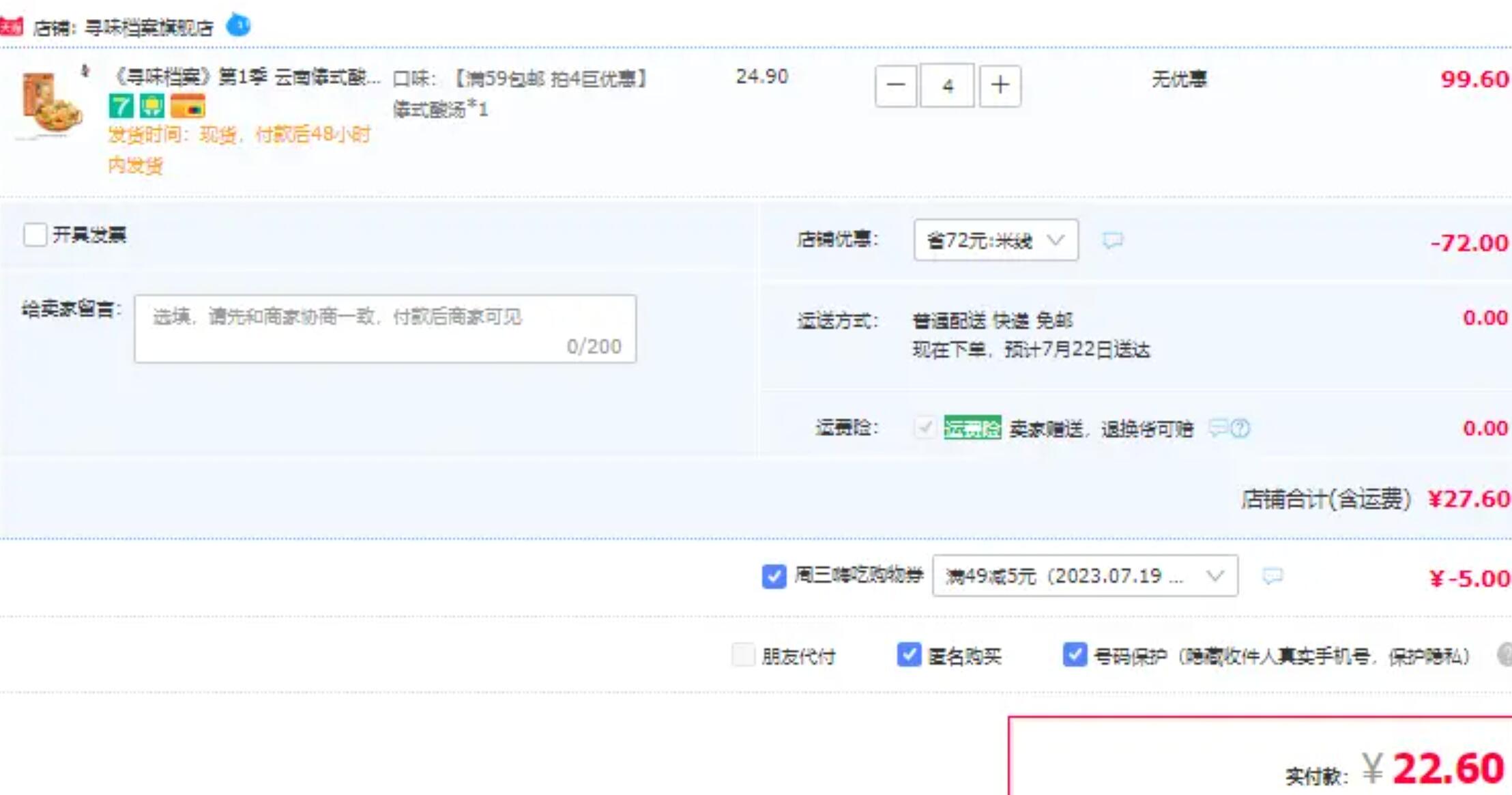Click the 普通配送 快递 免邮 shipping text
Screen dimensions: 1512x795
pyautogui.click(x=993, y=320)
